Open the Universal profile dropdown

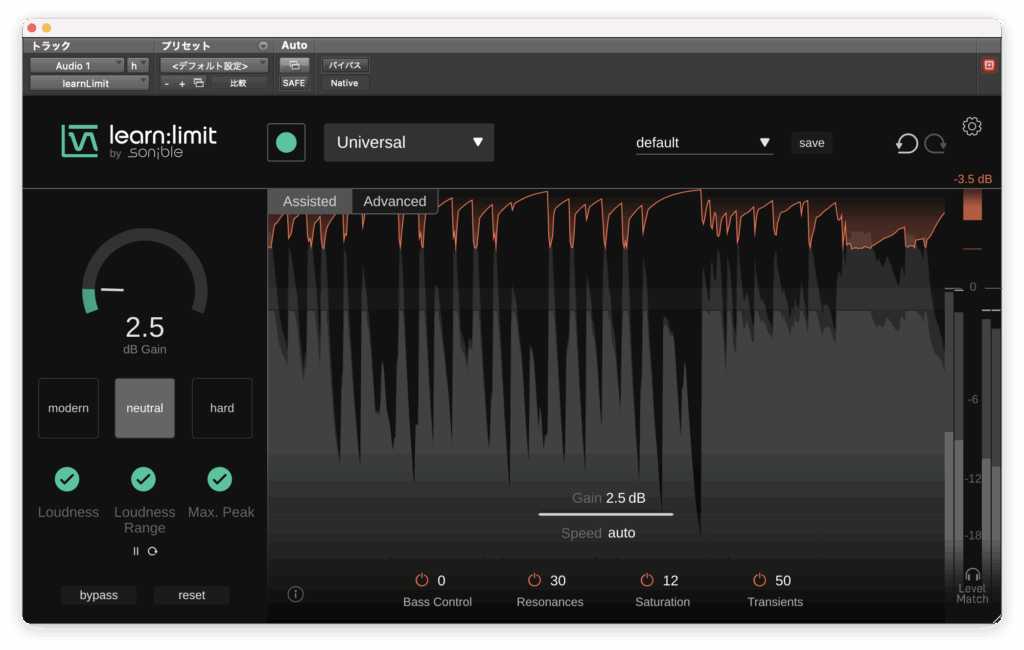pyautogui.click(x=409, y=142)
